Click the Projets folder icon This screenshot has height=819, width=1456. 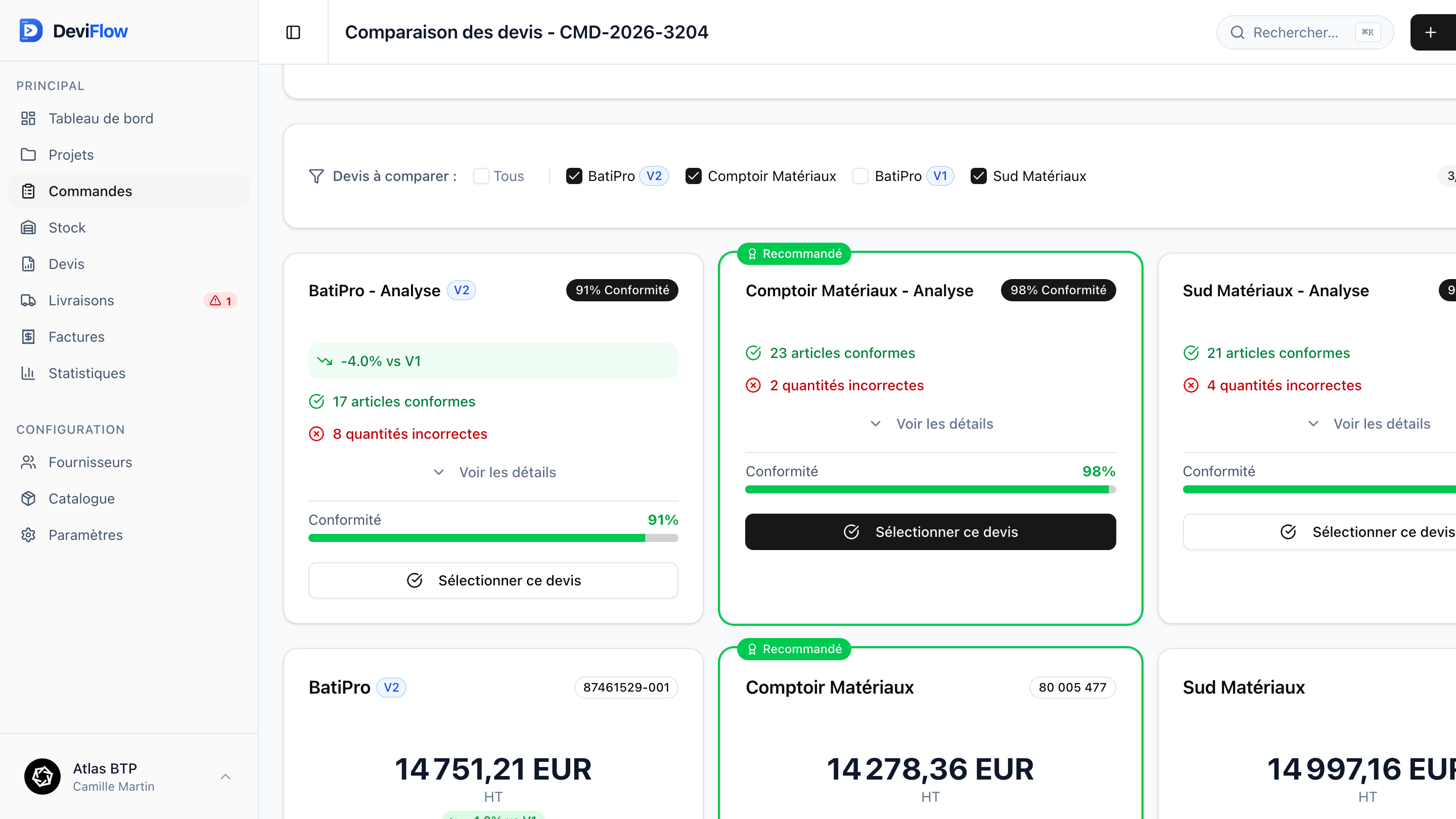[x=28, y=154]
